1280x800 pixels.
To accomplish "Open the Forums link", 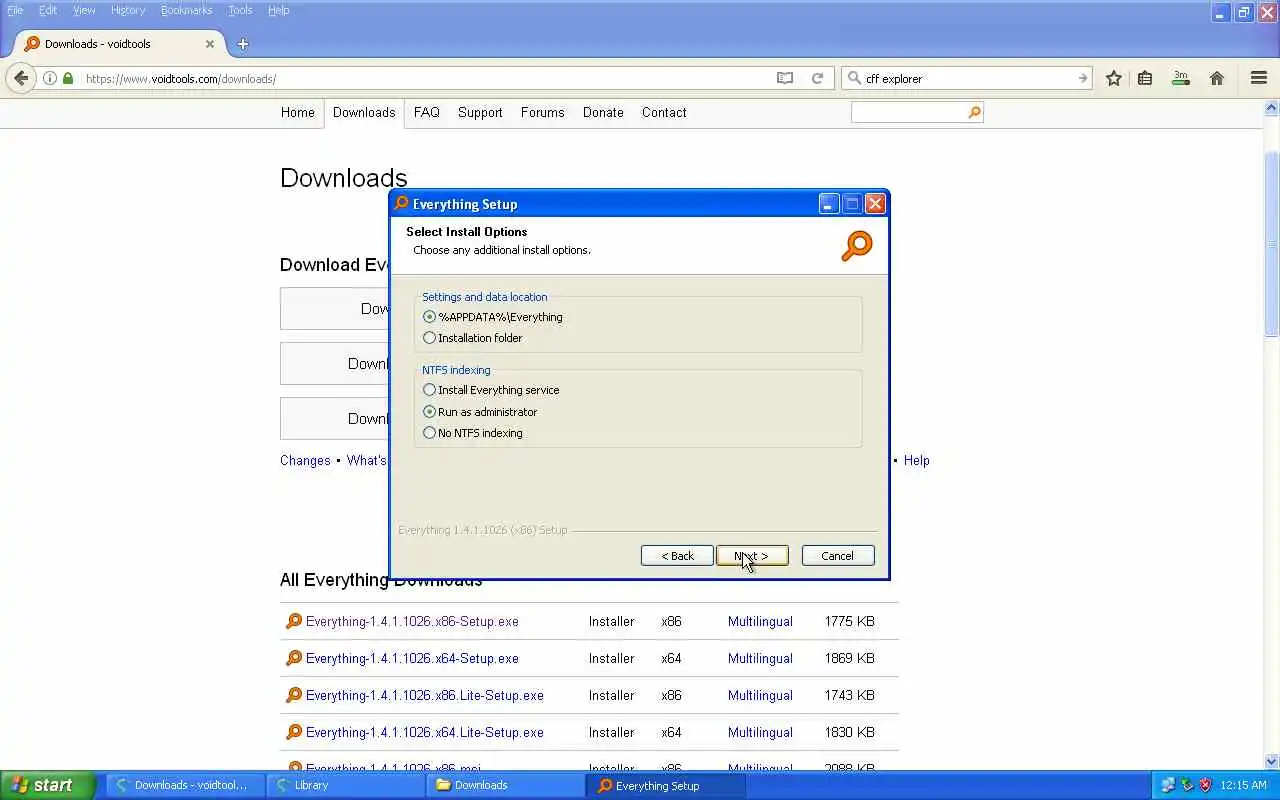I will tap(543, 113).
